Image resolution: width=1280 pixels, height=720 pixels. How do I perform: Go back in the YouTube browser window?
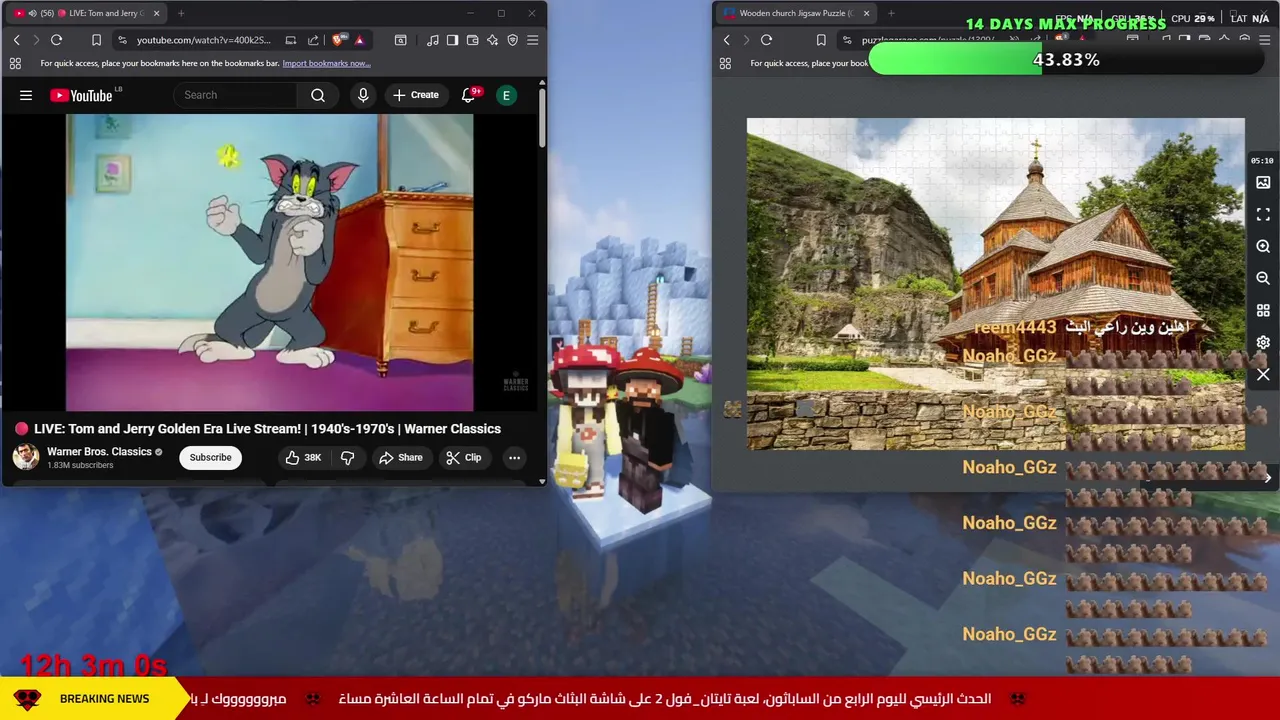[x=16, y=40]
